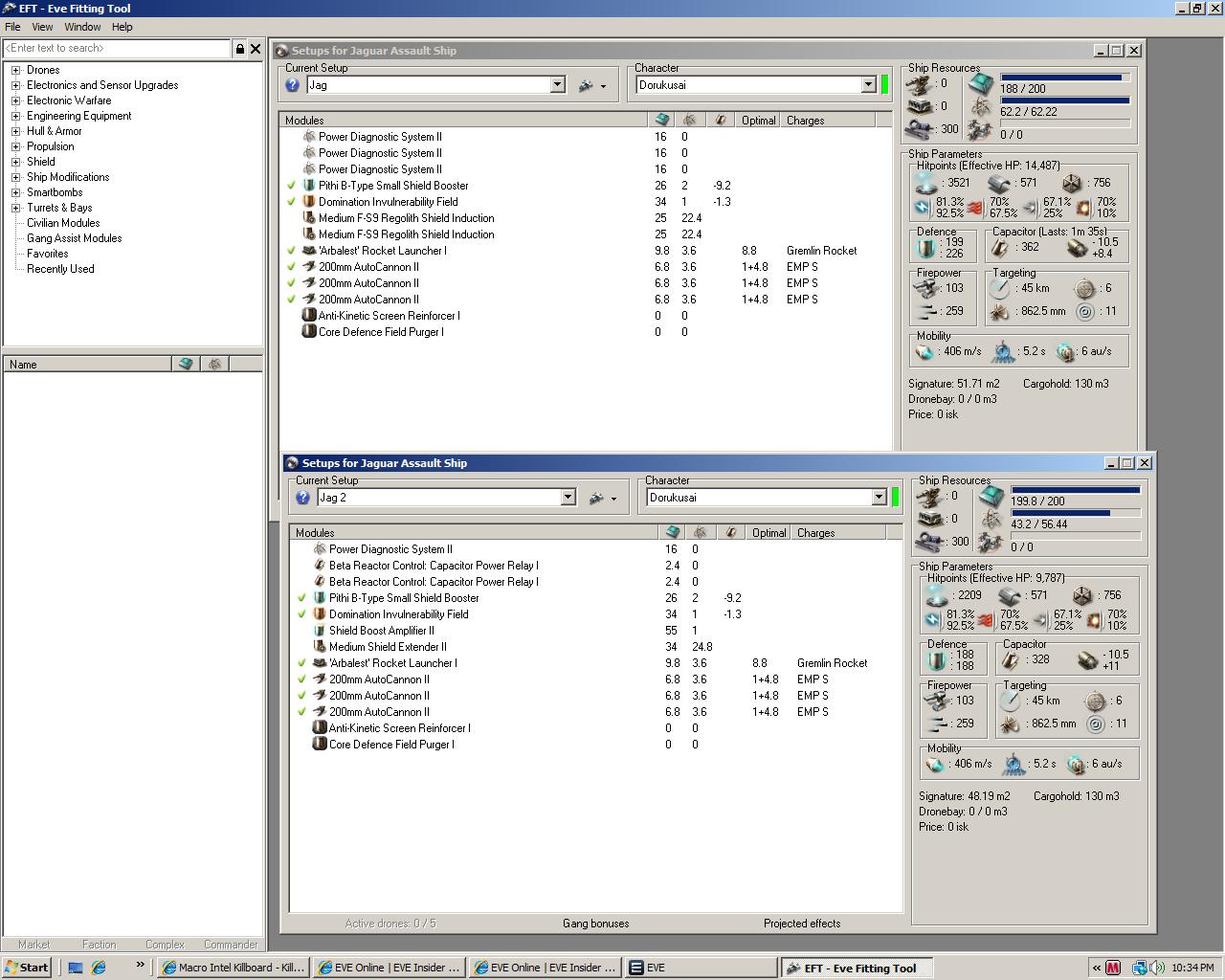Click the Gang bonuses button
The width and height of the screenshot is (1225, 980).
pyautogui.click(x=595, y=924)
